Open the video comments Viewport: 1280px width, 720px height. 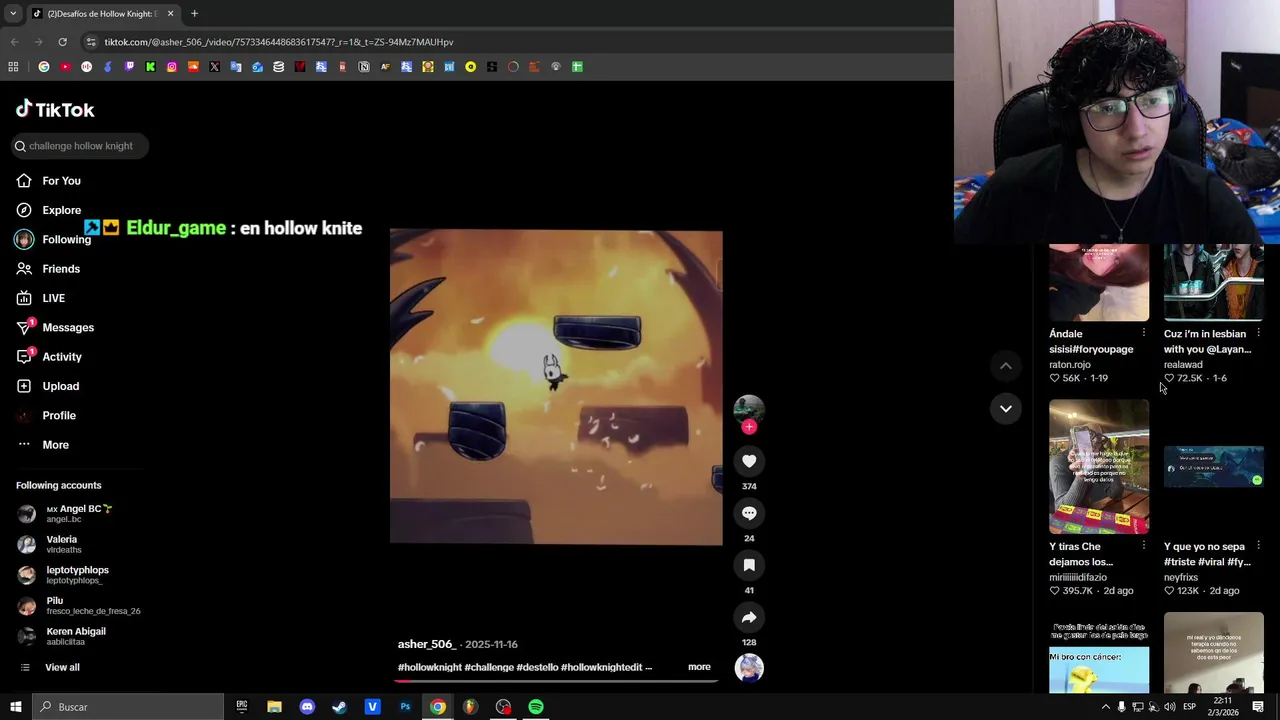pos(749,513)
